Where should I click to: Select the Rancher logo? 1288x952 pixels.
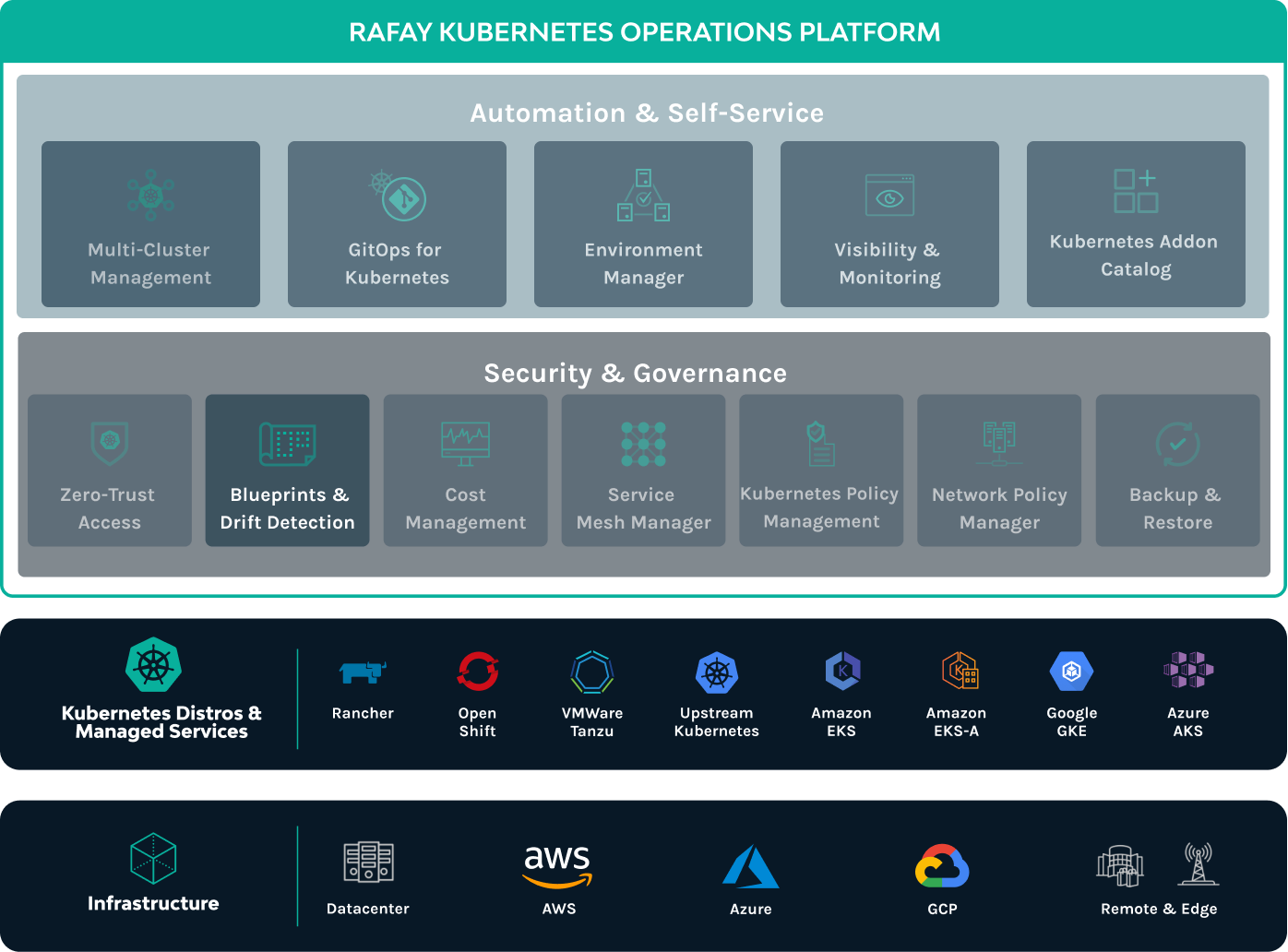pyautogui.click(x=363, y=672)
